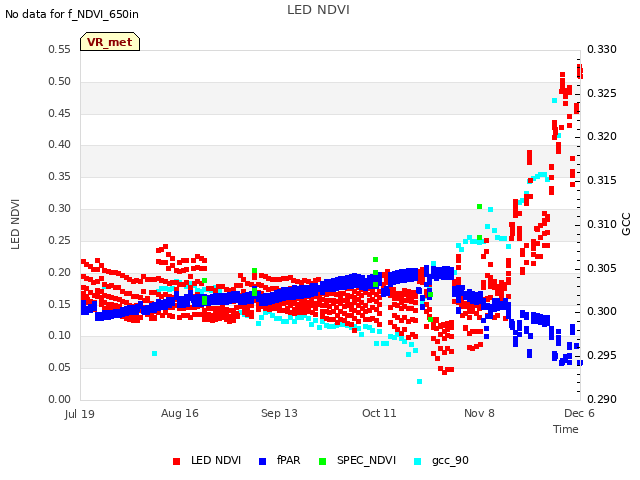This screenshot has height=480, width=640.
Task: Click the cyan gcc_90 legend swatch
Action: (418, 461)
